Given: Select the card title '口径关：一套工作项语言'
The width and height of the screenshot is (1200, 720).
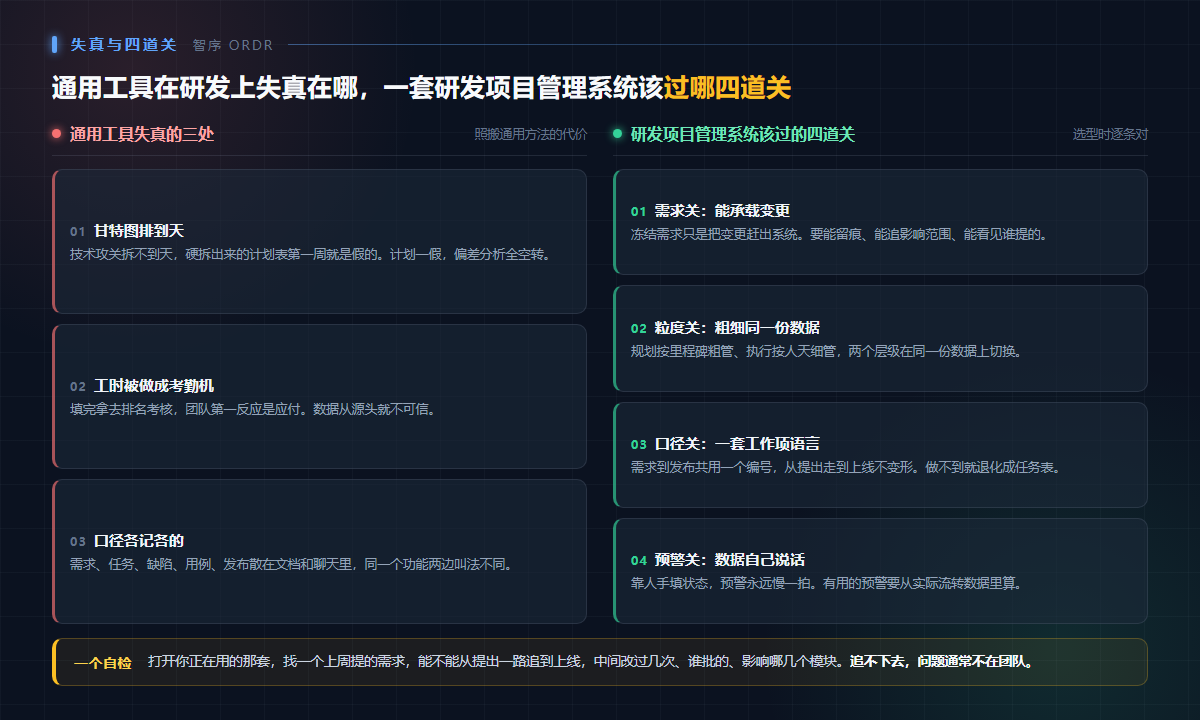Looking at the screenshot, I should click(x=737, y=444).
